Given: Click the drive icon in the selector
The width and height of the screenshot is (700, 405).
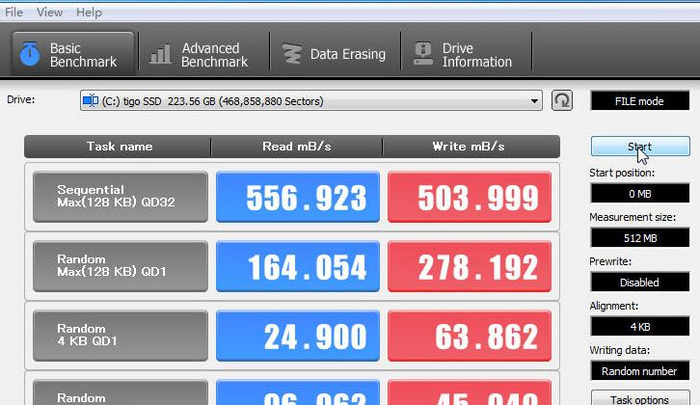Looking at the screenshot, I should tap(90, 101).
